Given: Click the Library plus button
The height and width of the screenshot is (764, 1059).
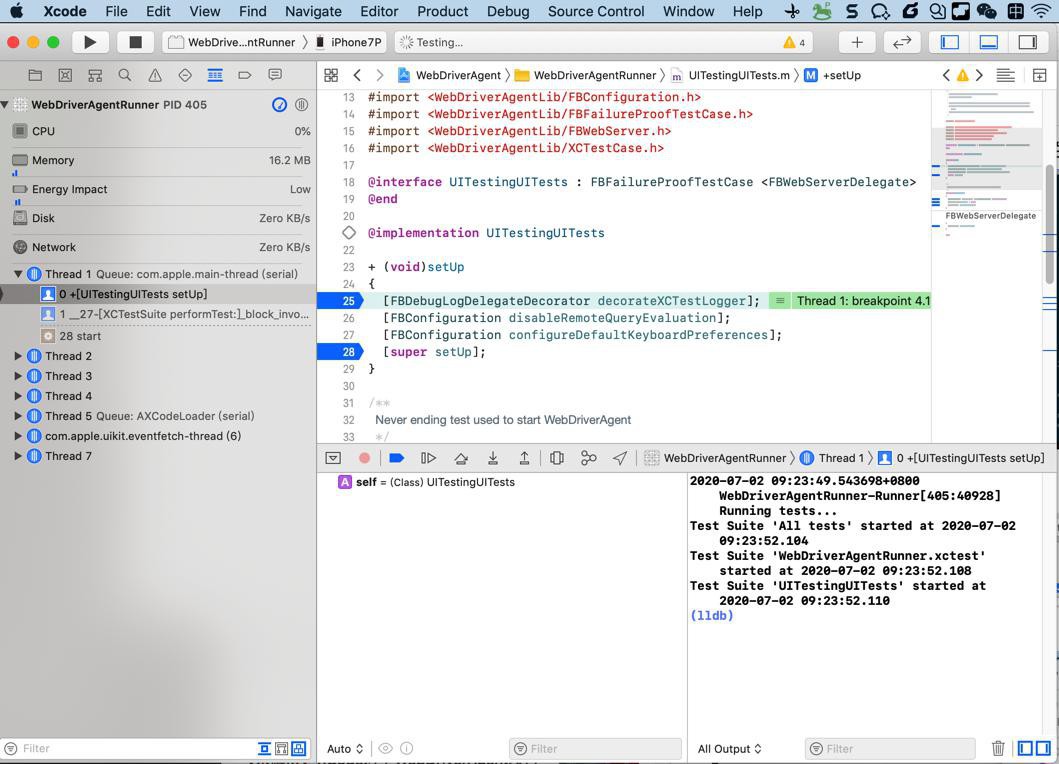Looking at the screenshot, I should [857, 42].
